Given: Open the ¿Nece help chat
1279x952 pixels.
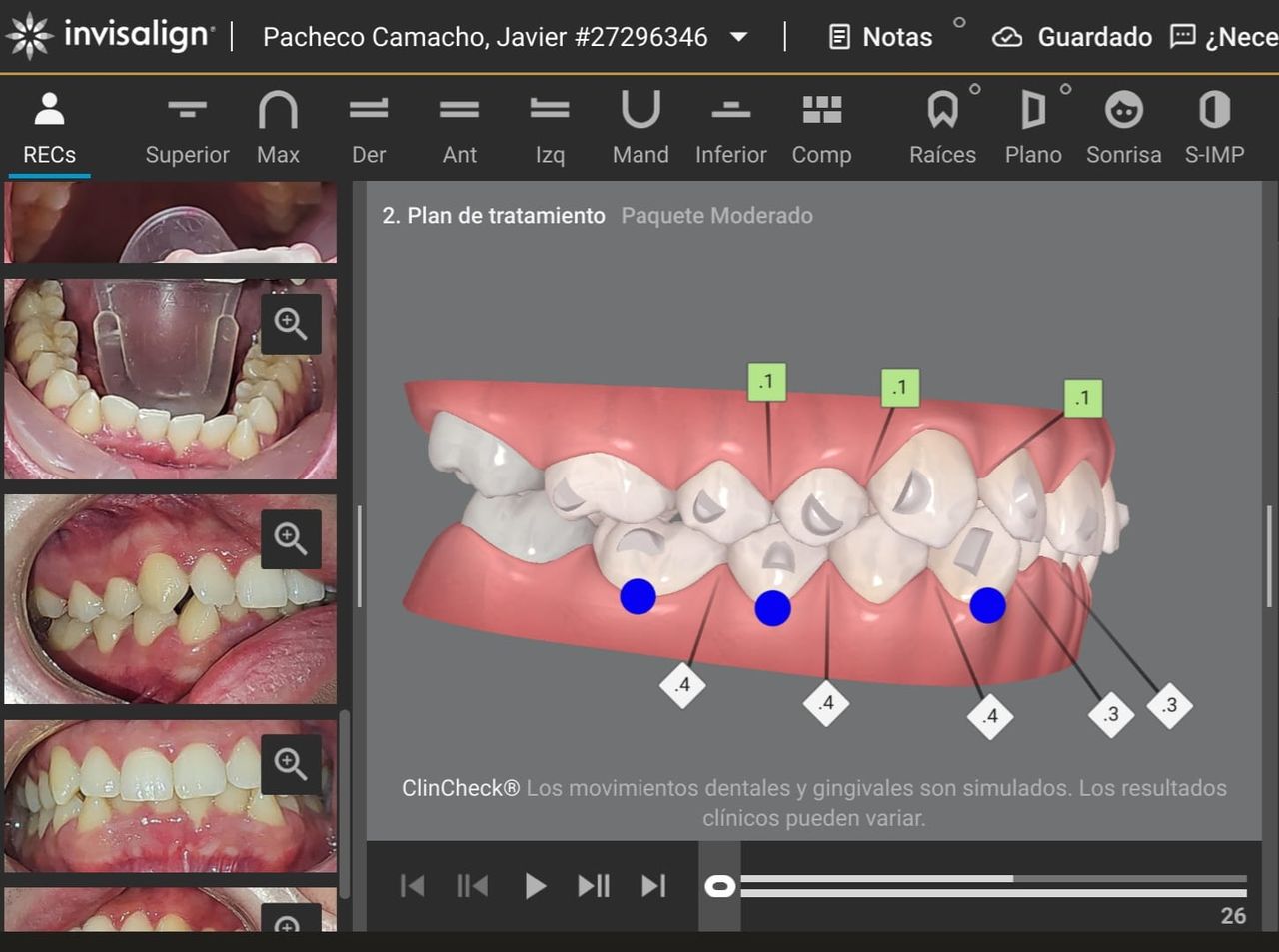Looking at the screenshot, I should coord(1223,37).
